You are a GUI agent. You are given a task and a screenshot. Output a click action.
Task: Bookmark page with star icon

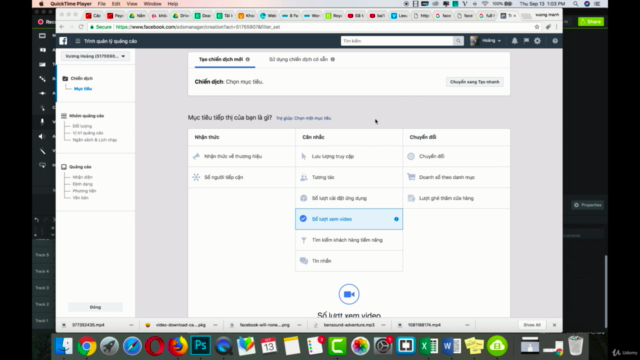537,27
